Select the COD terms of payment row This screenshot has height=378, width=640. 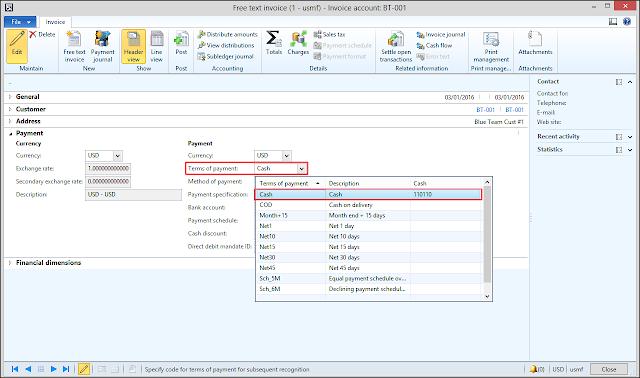(x=368, y=205)
